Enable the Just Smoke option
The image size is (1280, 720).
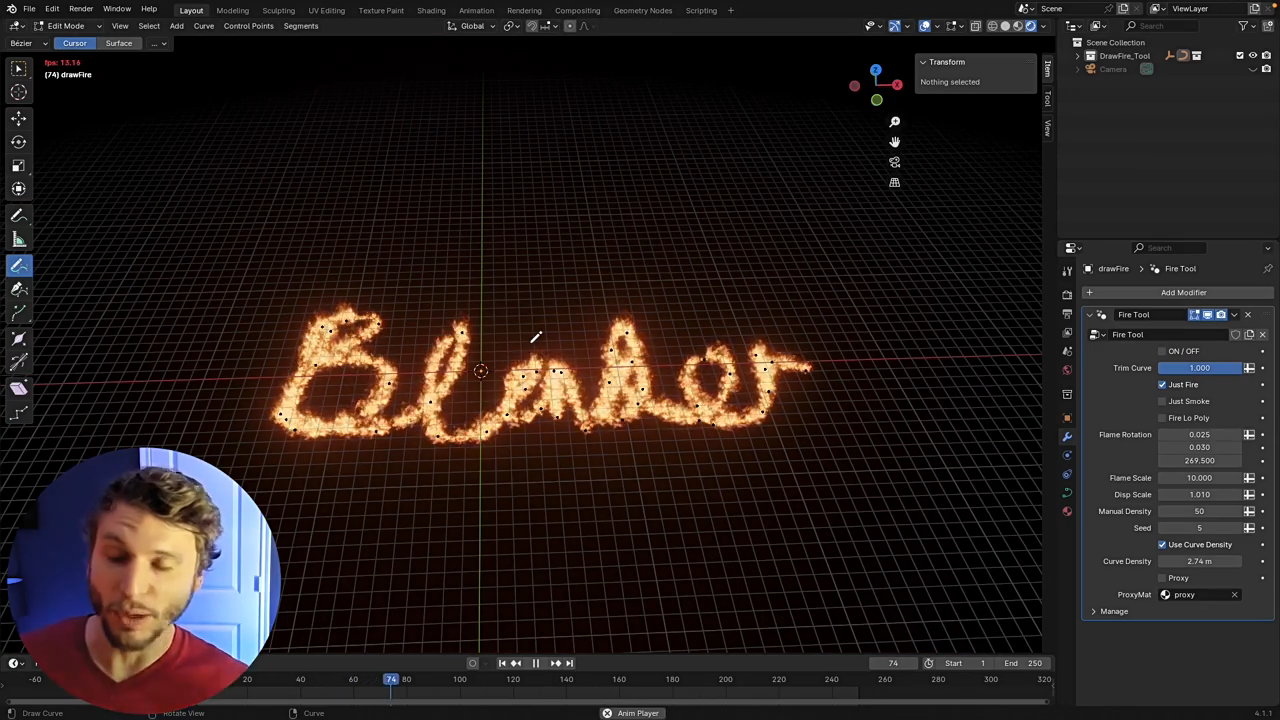point(1162,401)
